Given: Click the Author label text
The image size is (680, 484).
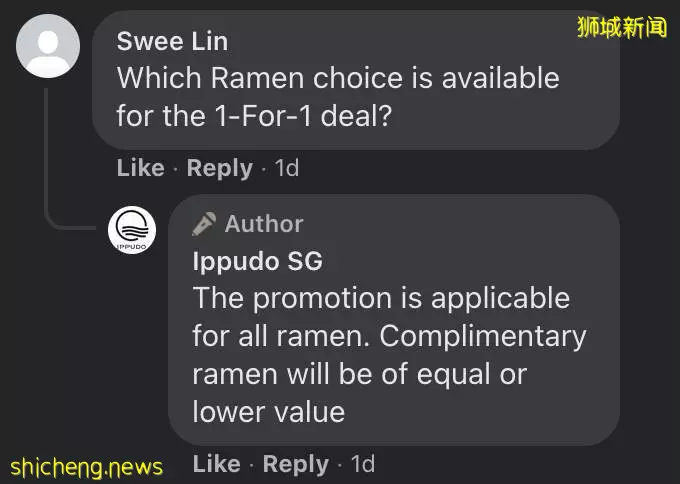Looking at the screenshot, I should [264, 224].
